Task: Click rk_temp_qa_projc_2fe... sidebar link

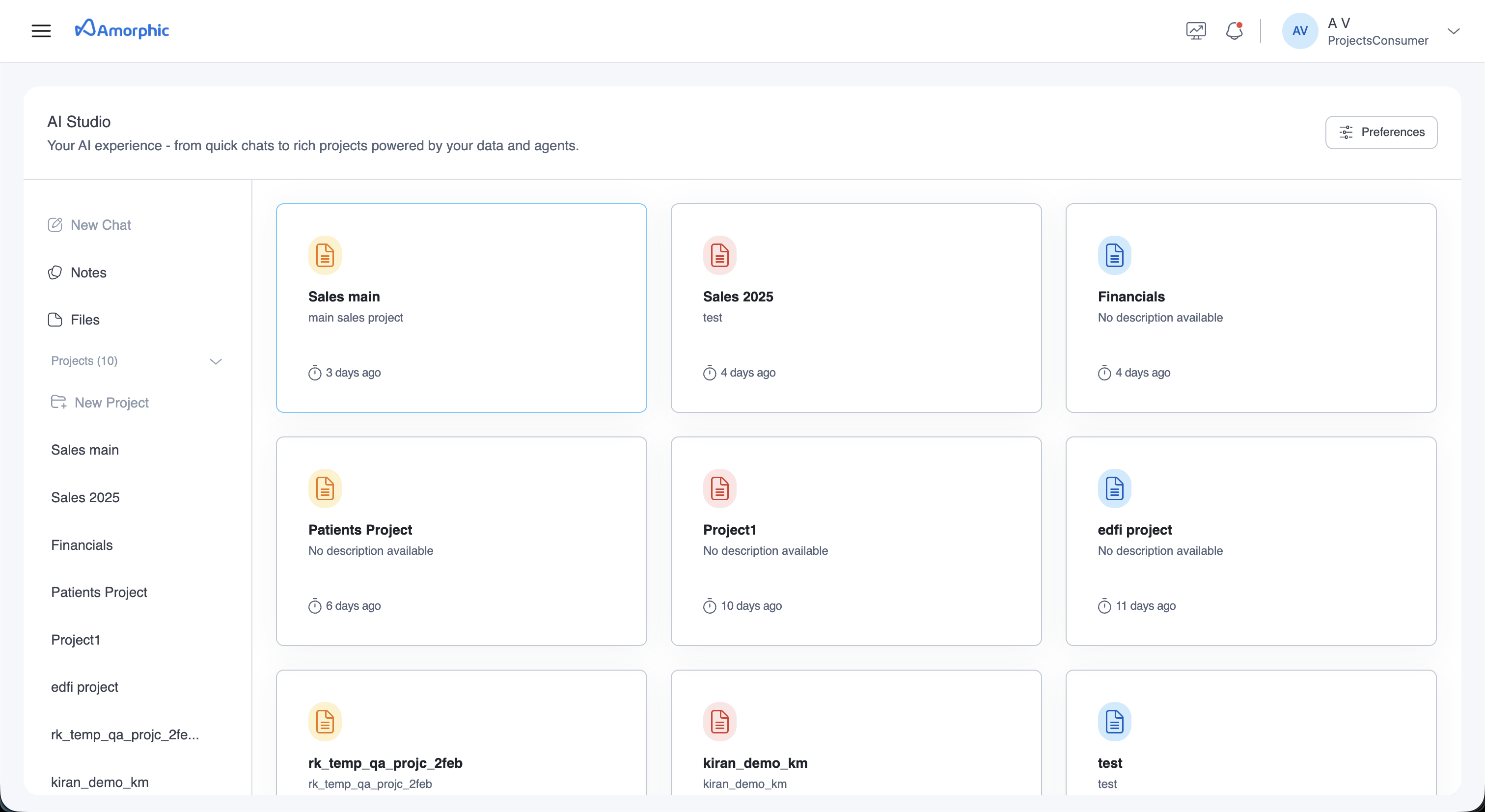Action: tap(125, 735)
